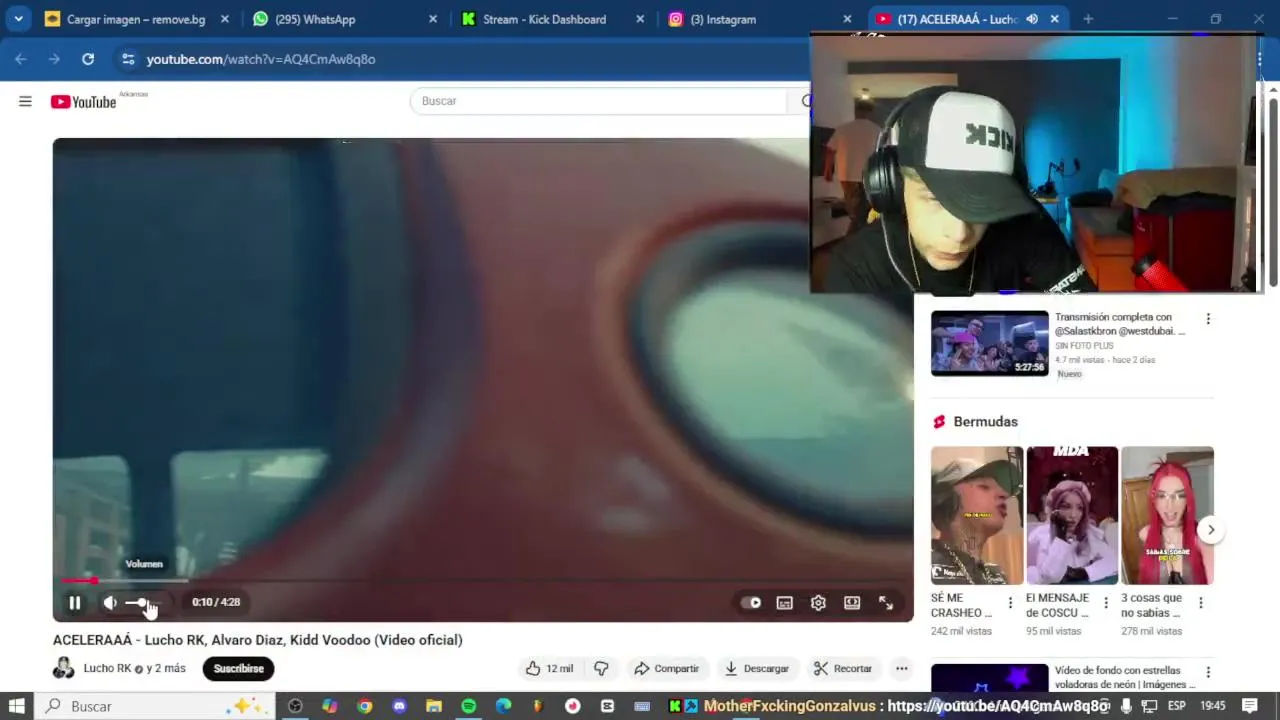Open File Explorer from the taskbar
Screen dimensions: 1280x720
click(434, 706)
